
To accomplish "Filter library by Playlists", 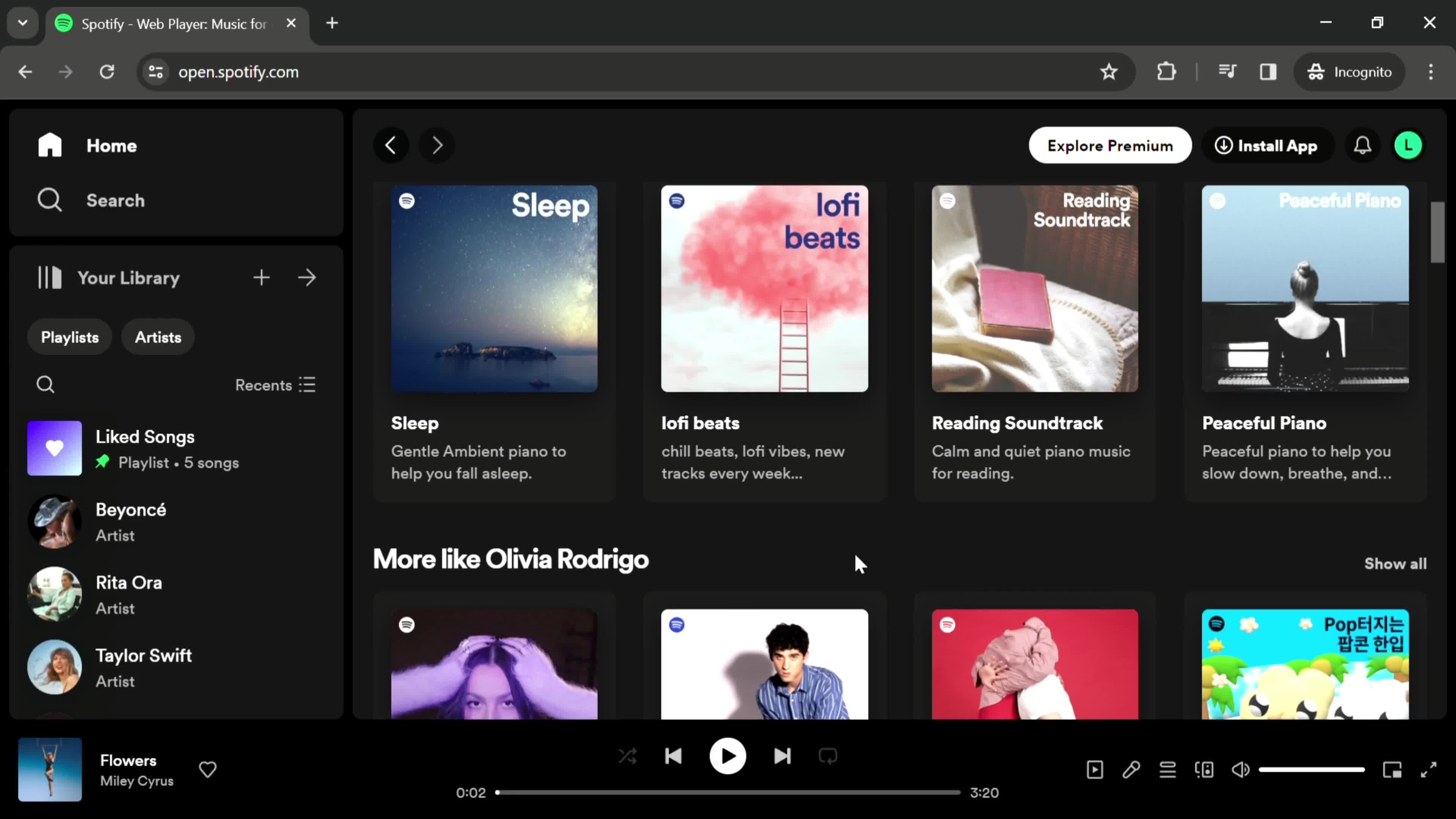I will [69, 337].
